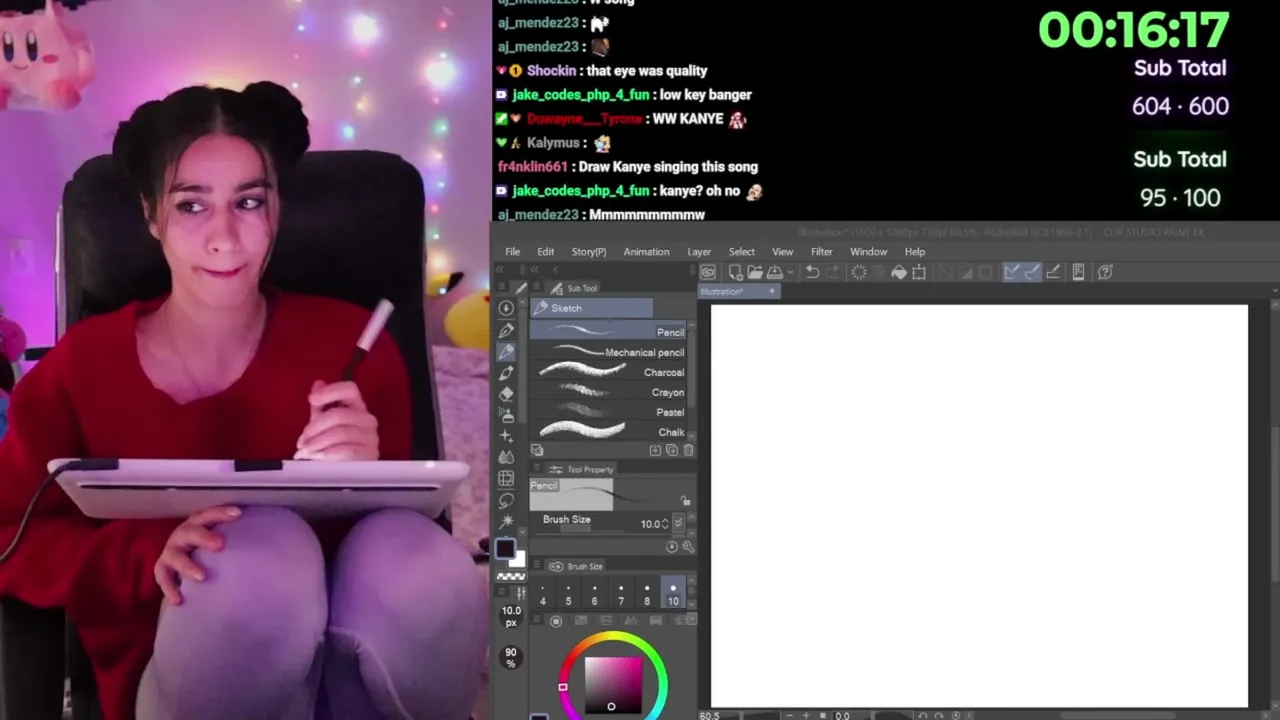1280x720 pixels.
Task: Redo the last action
Action: (x=833, y=272)
